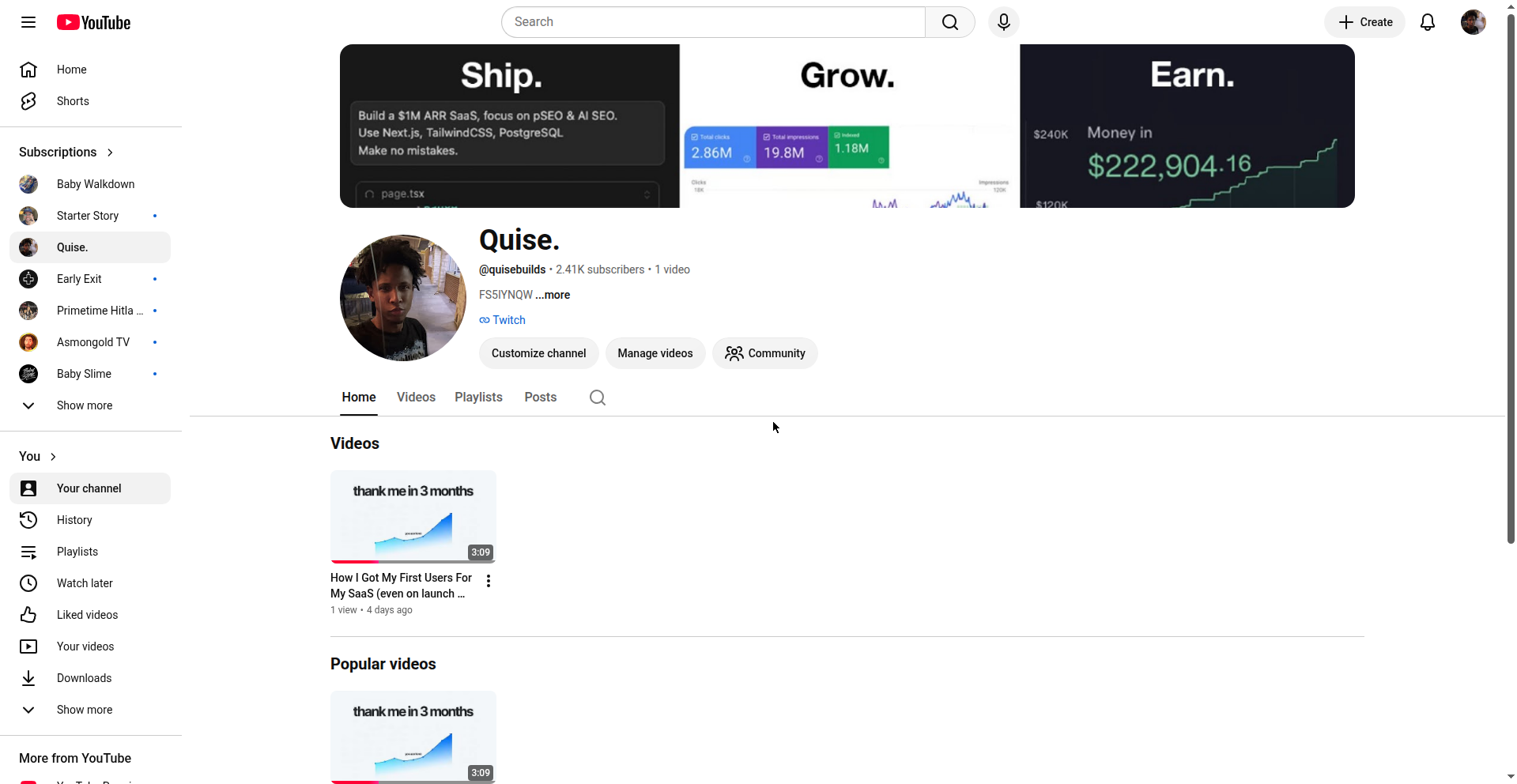Click the page vertical scrollbar
The image size is (1517, 784).
tap(1511, 278)
